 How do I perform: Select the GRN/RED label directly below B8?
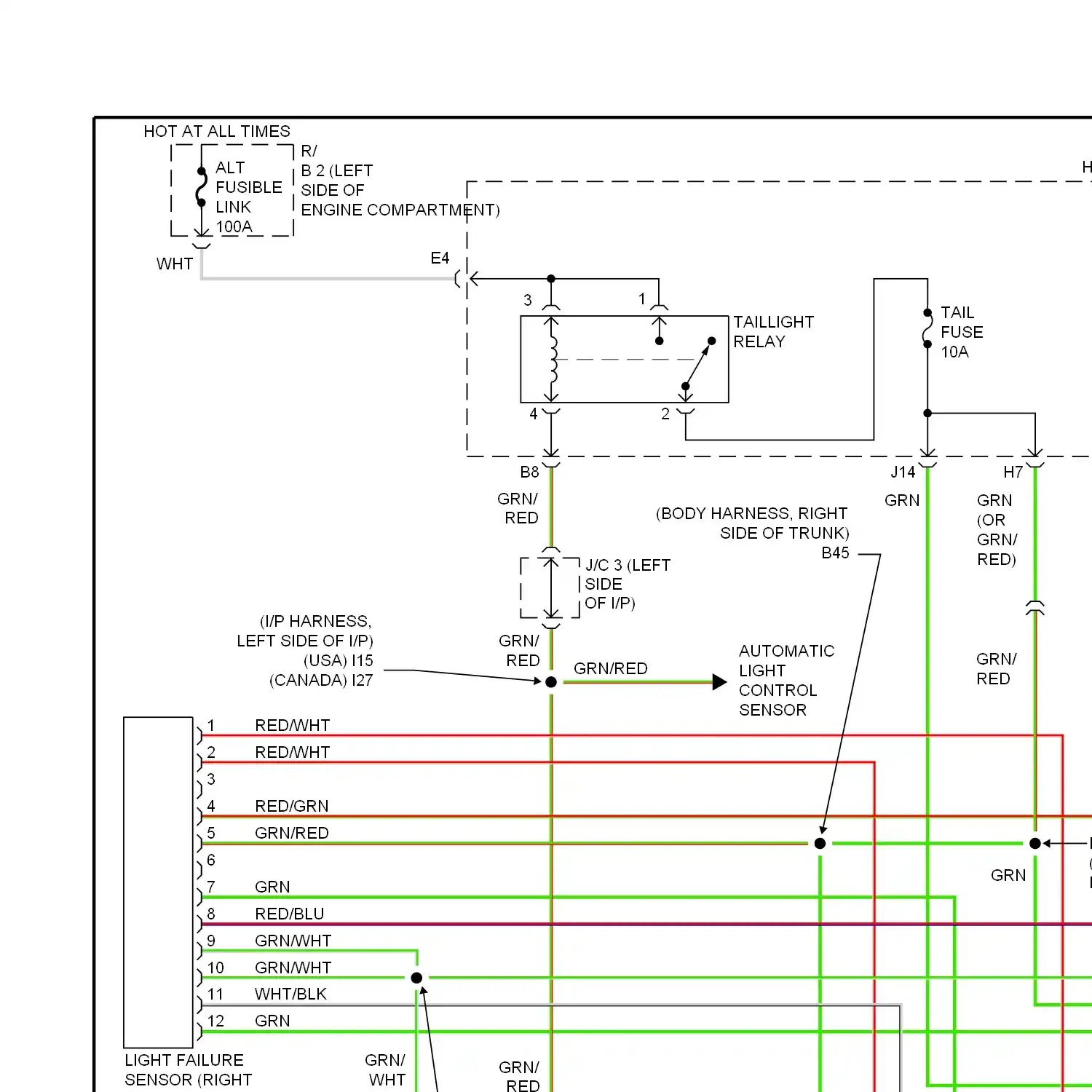click(518, 509)
